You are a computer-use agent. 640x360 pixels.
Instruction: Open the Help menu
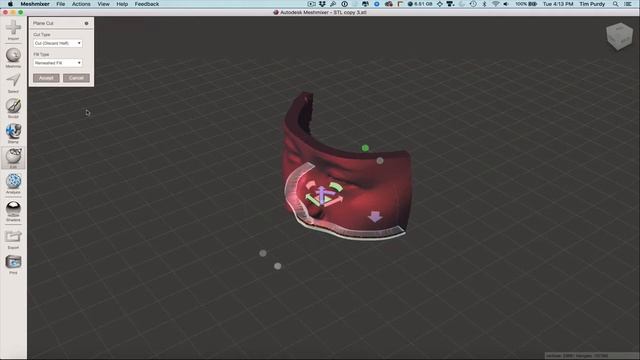(122, 4)
